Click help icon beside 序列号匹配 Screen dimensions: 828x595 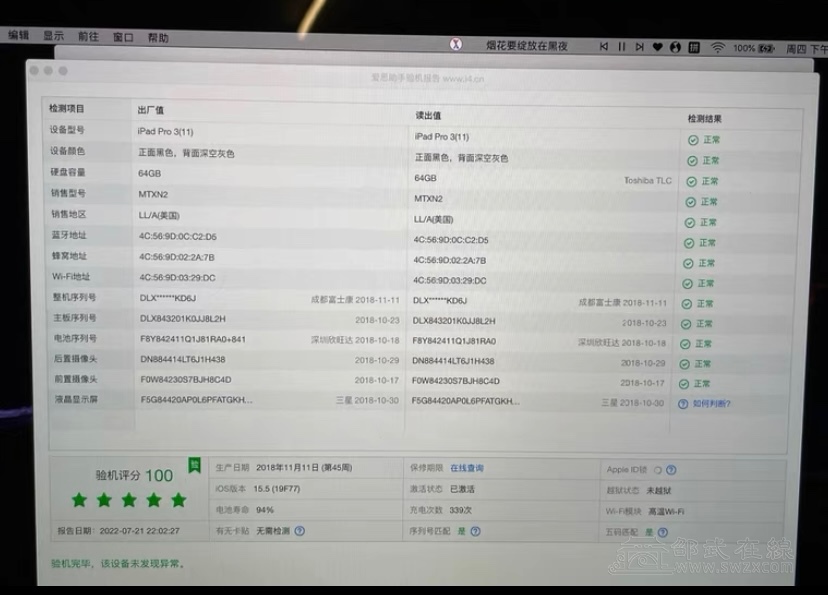[476, 531]
